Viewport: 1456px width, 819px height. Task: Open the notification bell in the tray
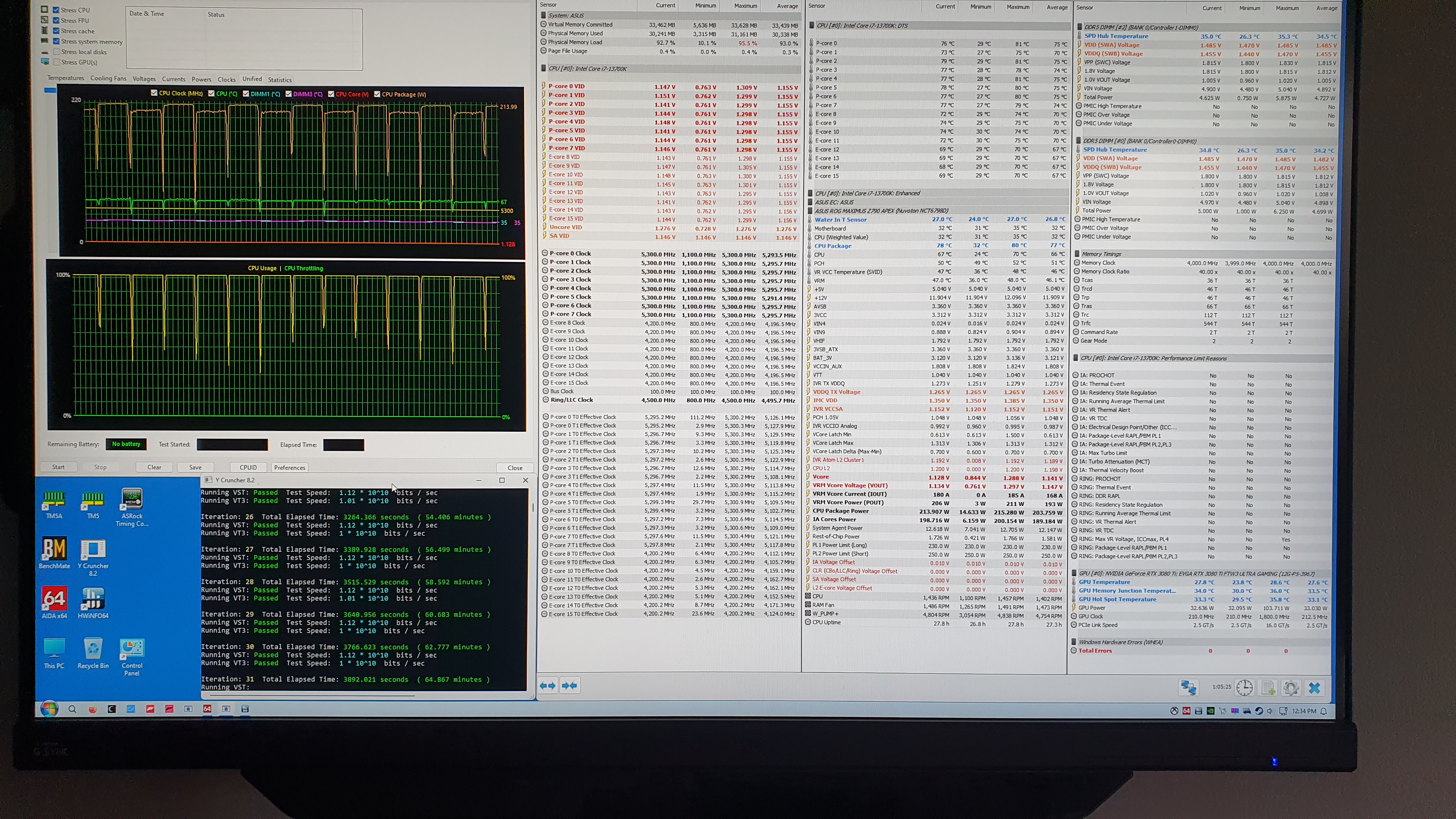[1323, 711]
